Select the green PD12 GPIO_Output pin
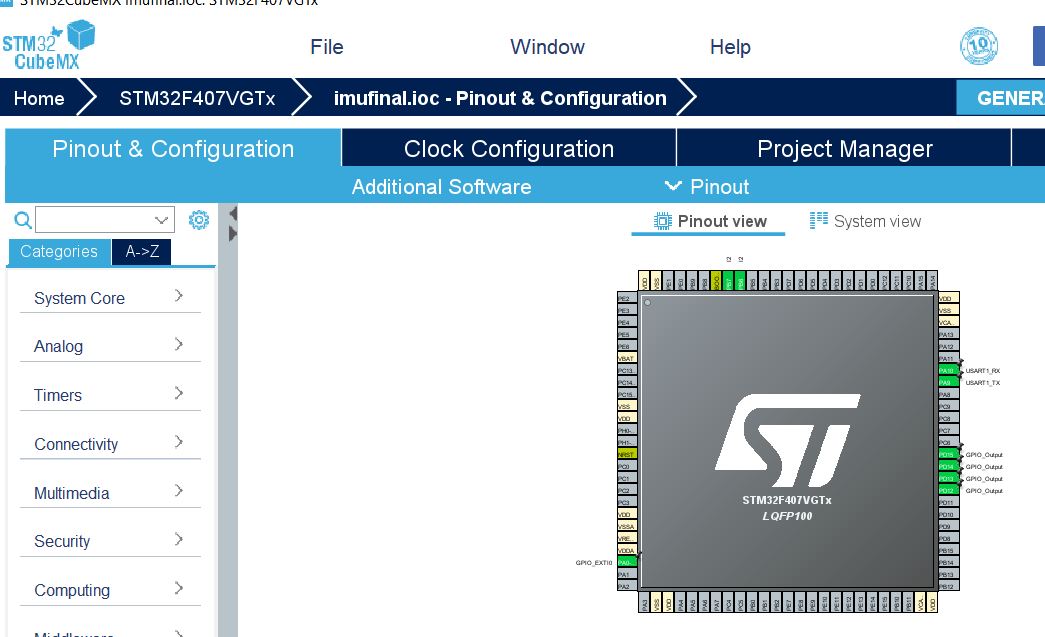The image size is (1045, 637). coord(948,490)
